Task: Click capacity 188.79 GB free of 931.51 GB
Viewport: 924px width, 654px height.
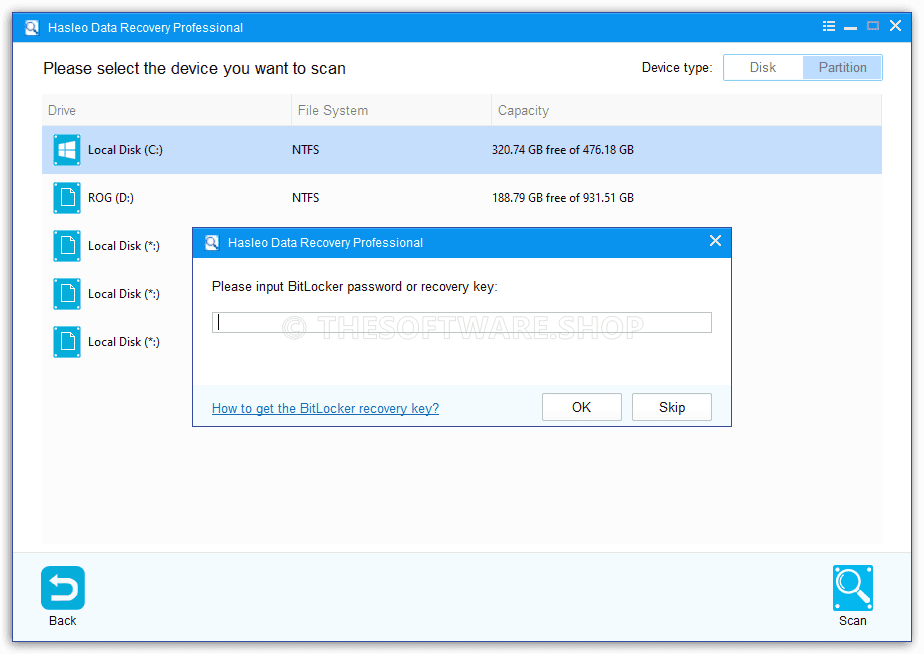Action: click(x=563, y=197)
